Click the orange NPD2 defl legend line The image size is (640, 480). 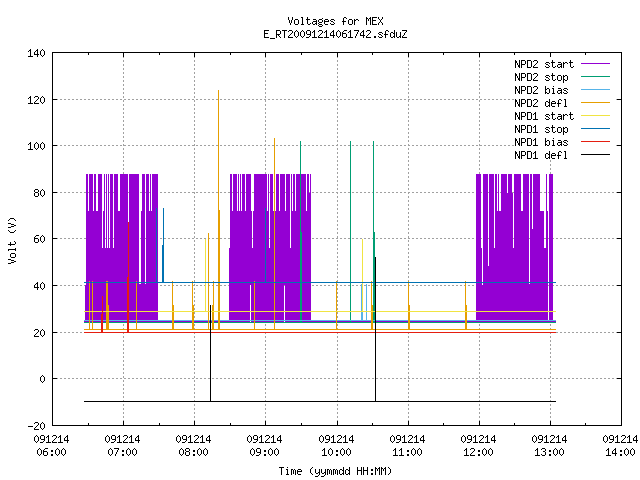pyautogui.click(x=596, y=102)
